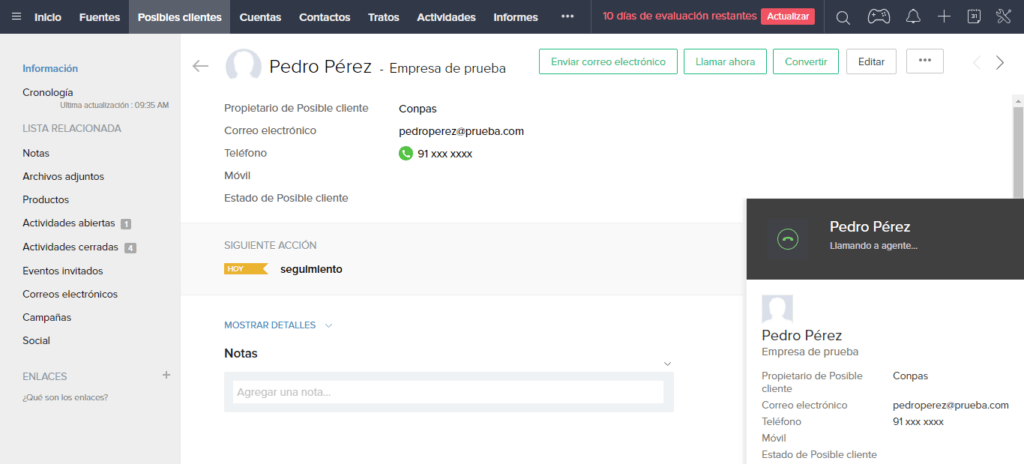Click the Actualizar upgrade button
1024x464 pixels.
click(788, 17)
